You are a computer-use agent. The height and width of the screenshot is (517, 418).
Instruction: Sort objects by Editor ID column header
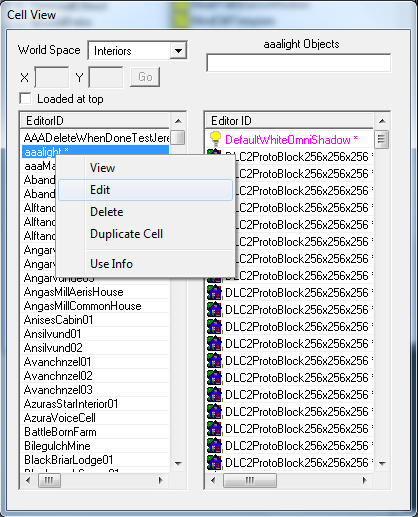point(289,121)
